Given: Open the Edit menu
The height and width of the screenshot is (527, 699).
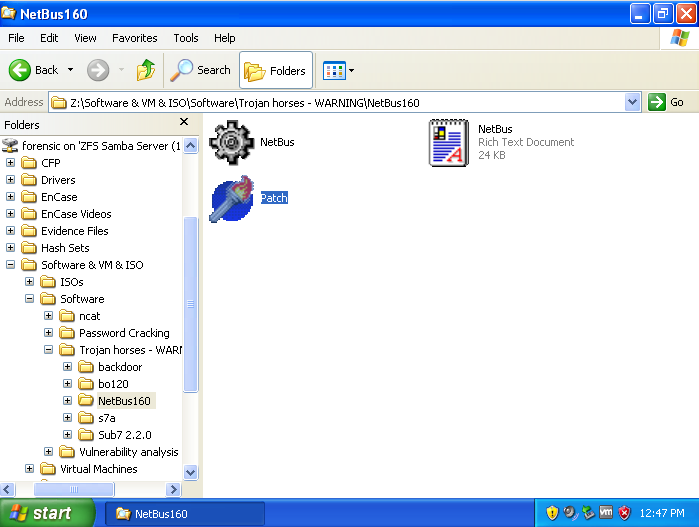Looking at the screenshot, I should (49, 38).
